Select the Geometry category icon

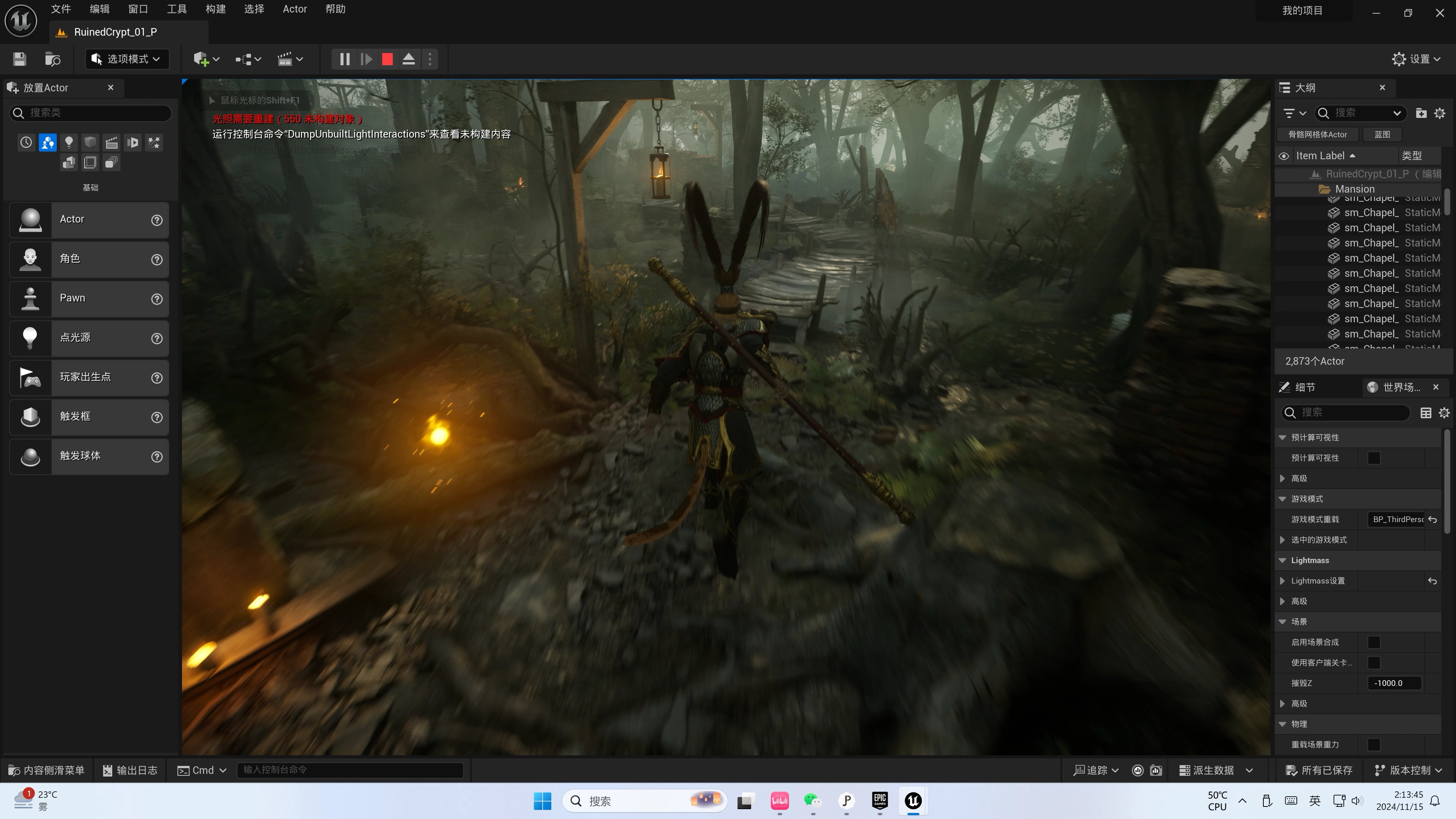(68, 163)
